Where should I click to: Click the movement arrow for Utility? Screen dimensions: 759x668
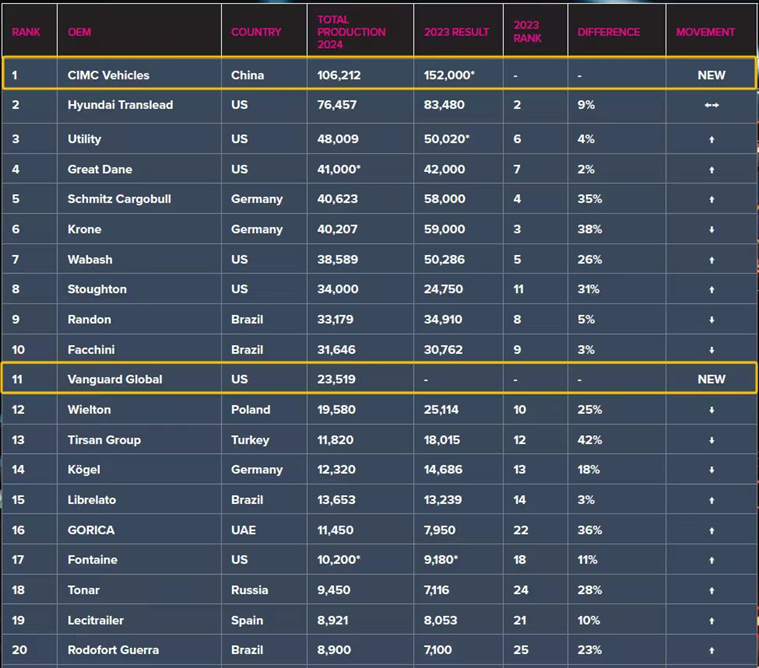(711, 139)
